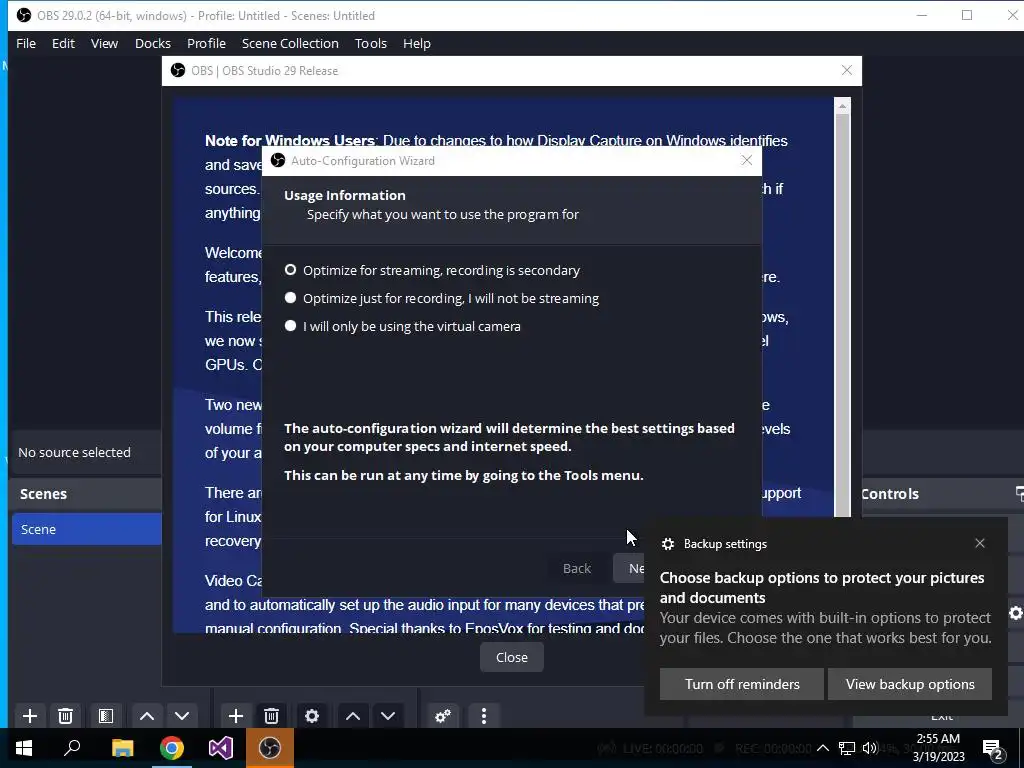The image size is (1024, 768).
Task: Open audio mixer three-dot menu
Action: pyautogui.click(x=483, y=716)
